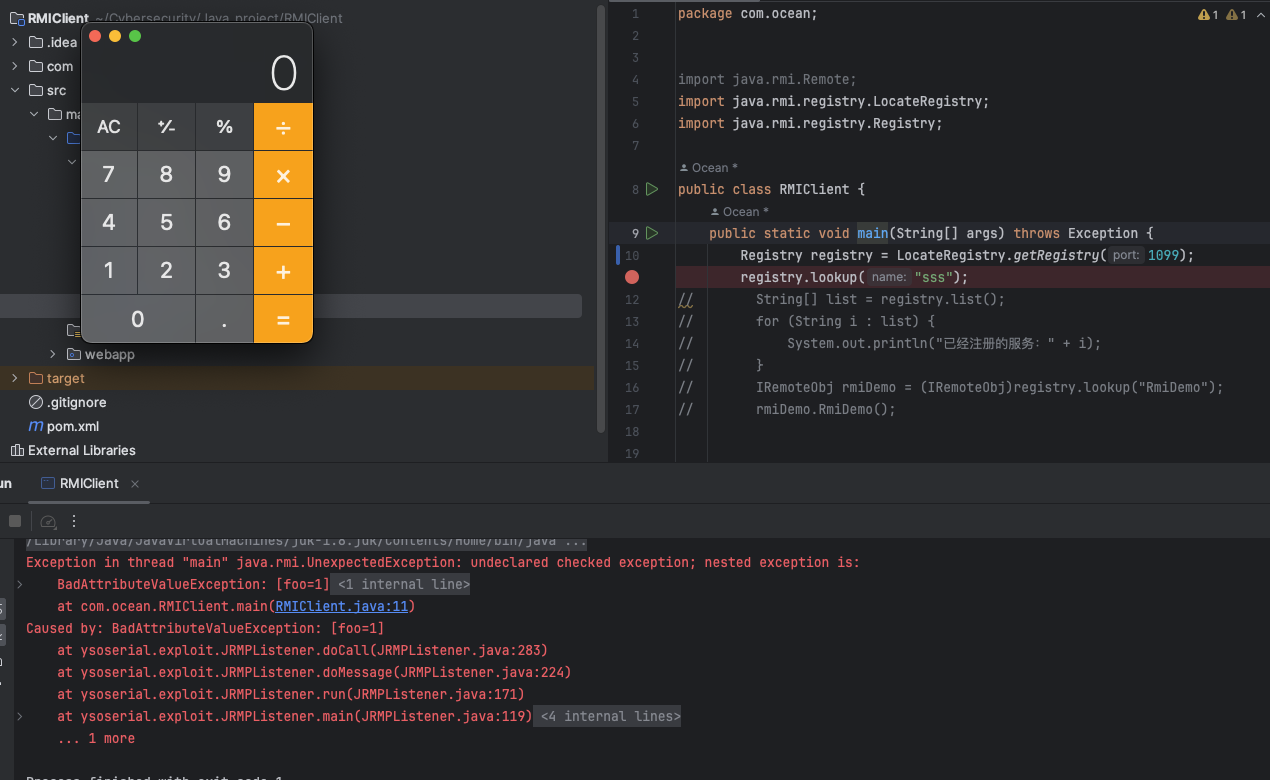Expand the target folder in project tree
This screenshot has height=780, width=1270.
click(x=14, y=378)
